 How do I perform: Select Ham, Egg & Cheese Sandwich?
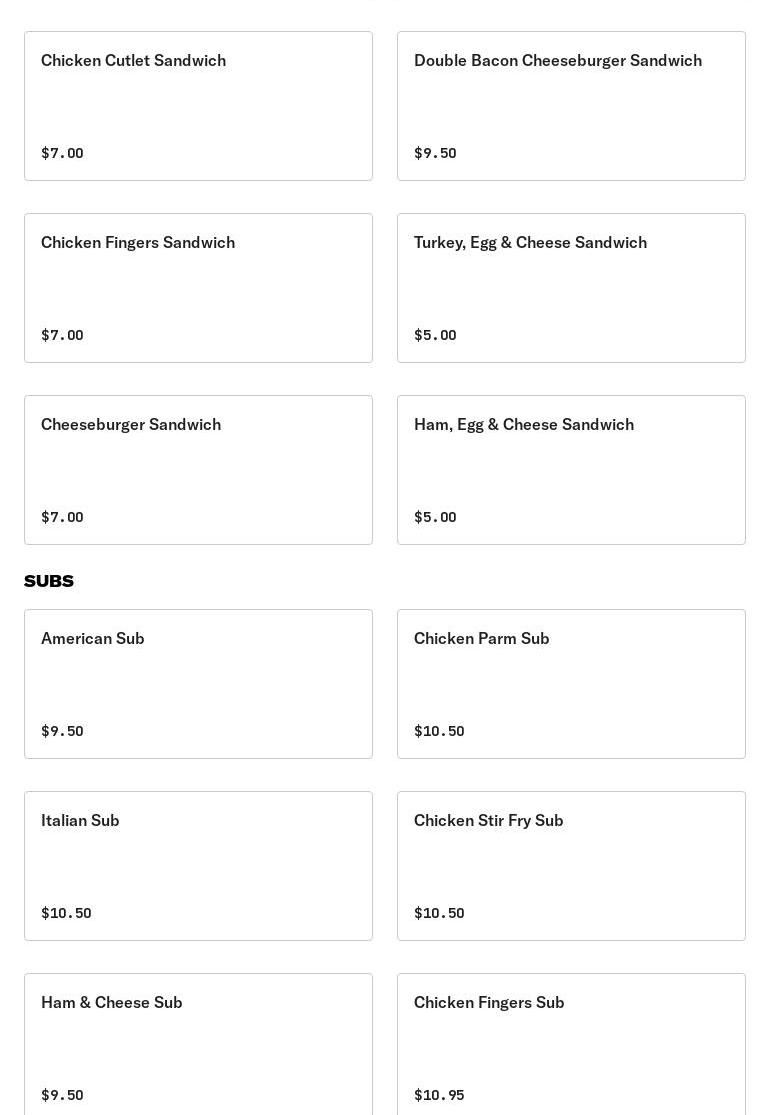pos(571,470)
